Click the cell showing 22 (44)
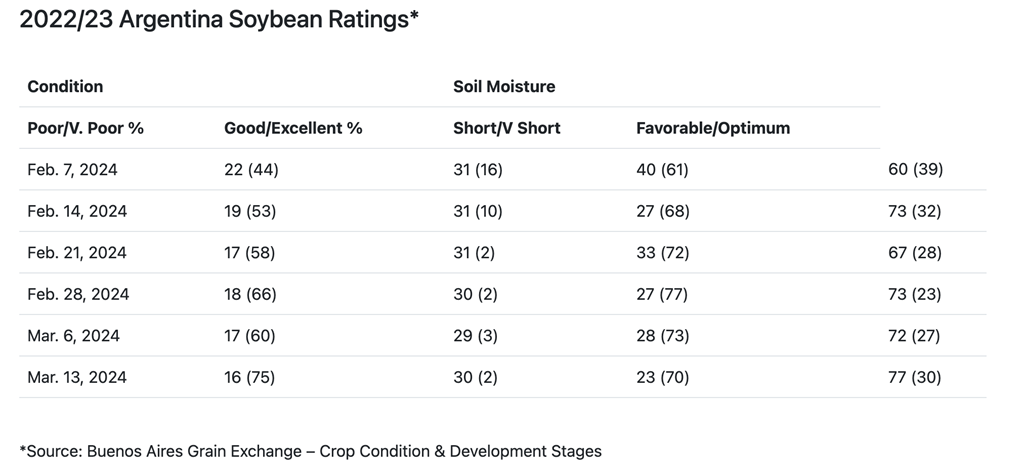The height and width of the screenshot is (475, 1024). (x=252, y=170)
